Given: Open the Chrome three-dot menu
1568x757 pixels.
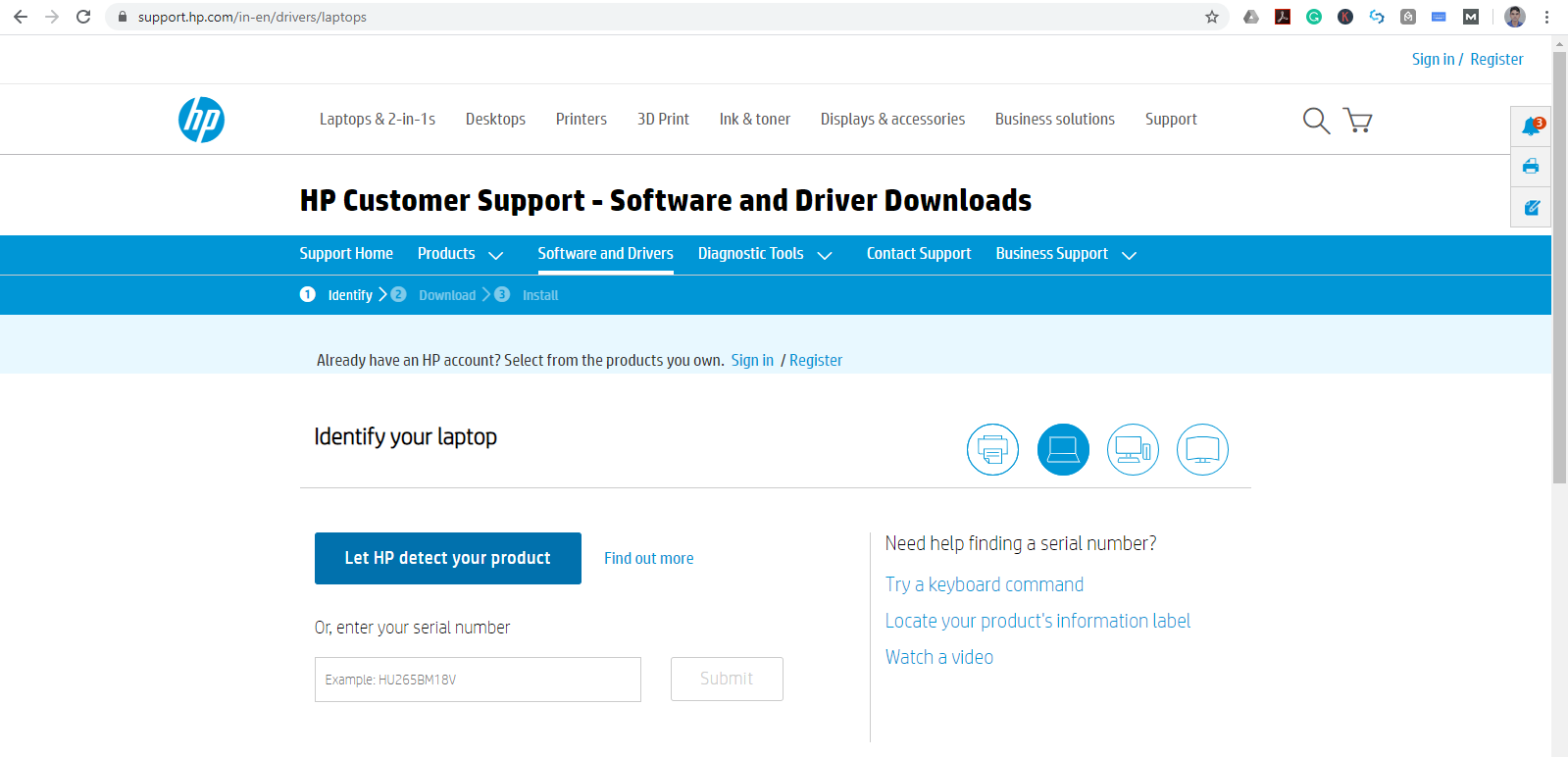Looking at the screenshot, I should [1546, 17].
